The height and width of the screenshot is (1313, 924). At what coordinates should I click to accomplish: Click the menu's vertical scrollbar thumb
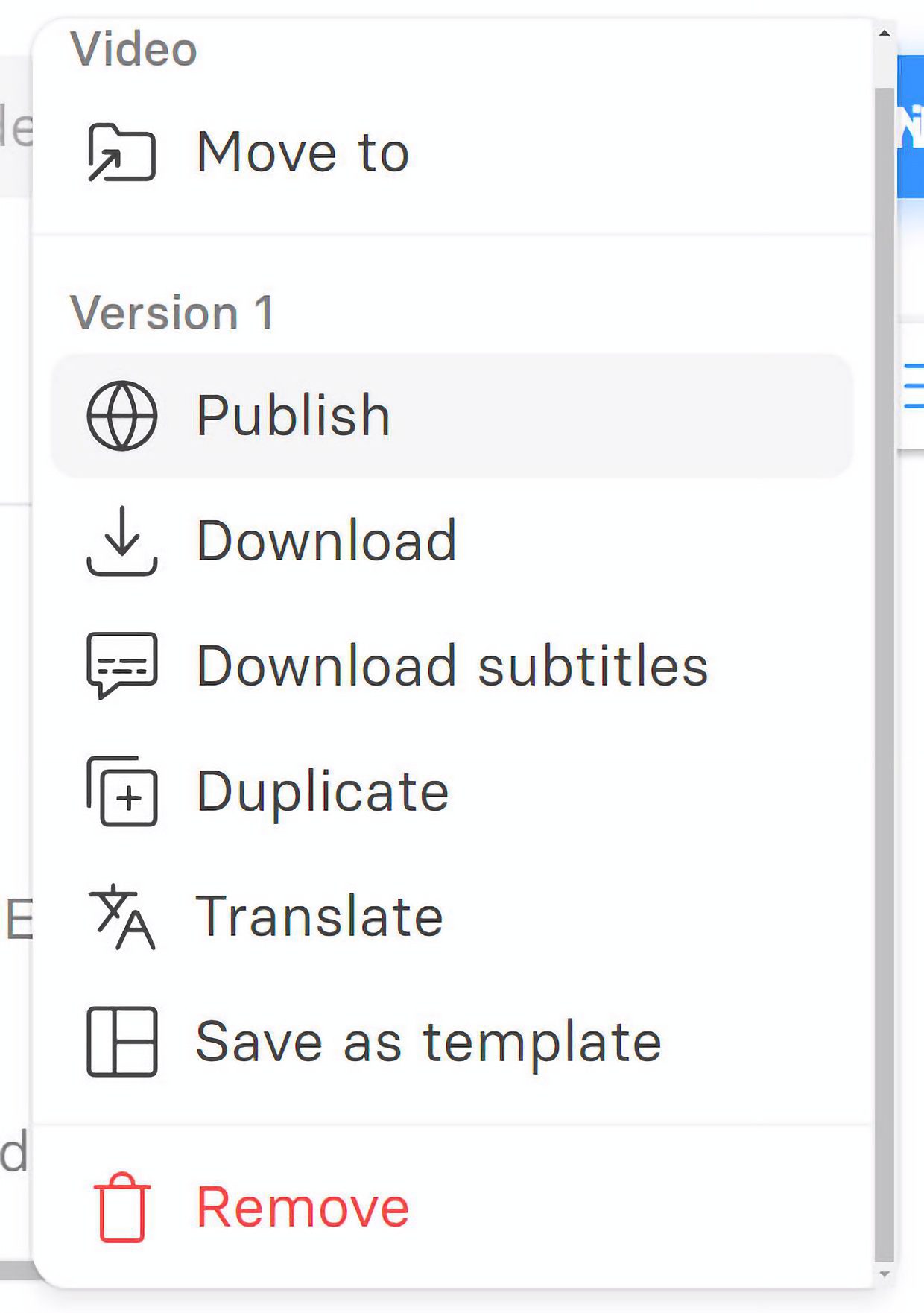(885, 671)
